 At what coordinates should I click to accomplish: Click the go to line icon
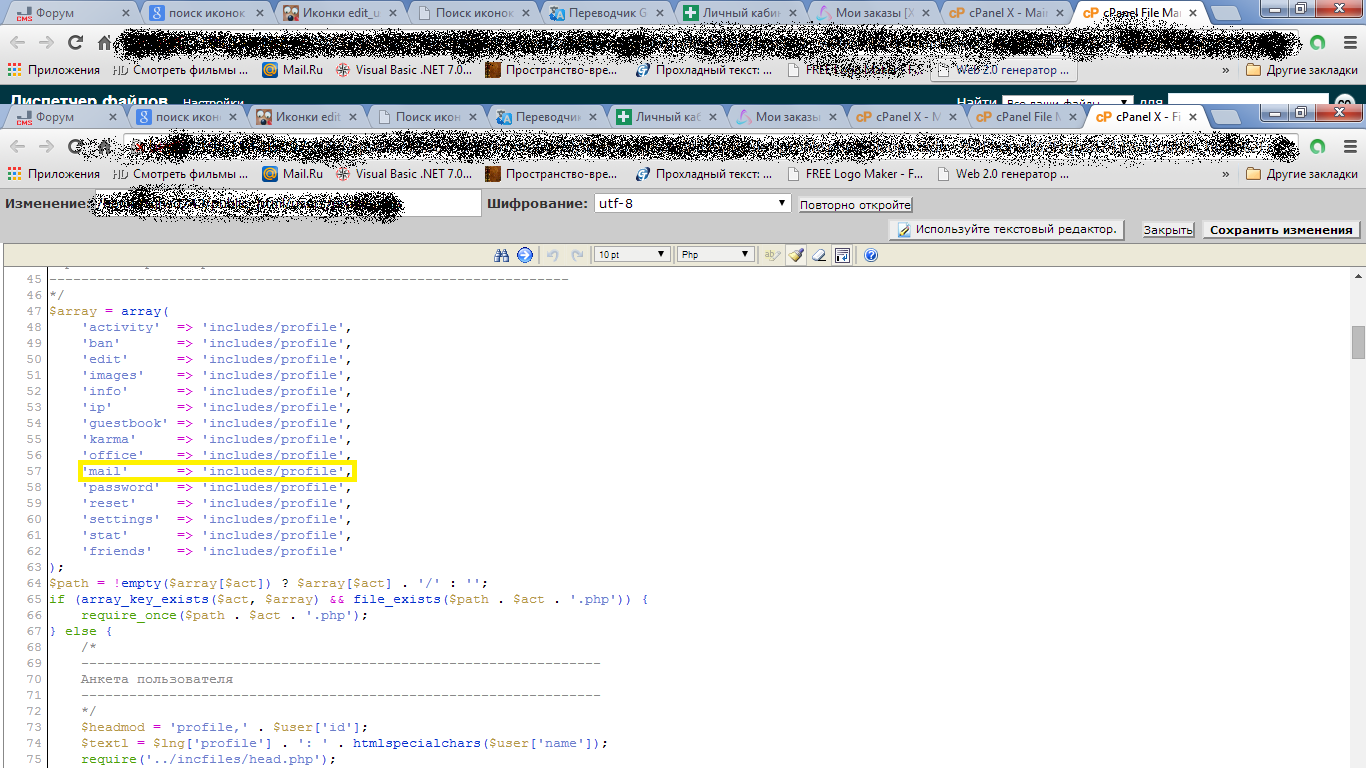tap(525, 255)
